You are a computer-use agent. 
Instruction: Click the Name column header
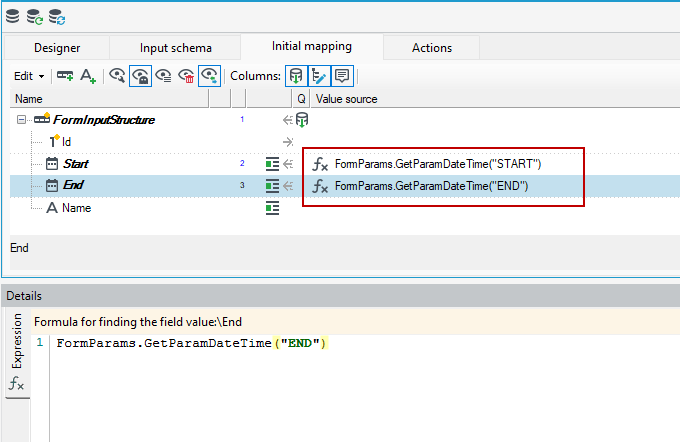point(109,99)
